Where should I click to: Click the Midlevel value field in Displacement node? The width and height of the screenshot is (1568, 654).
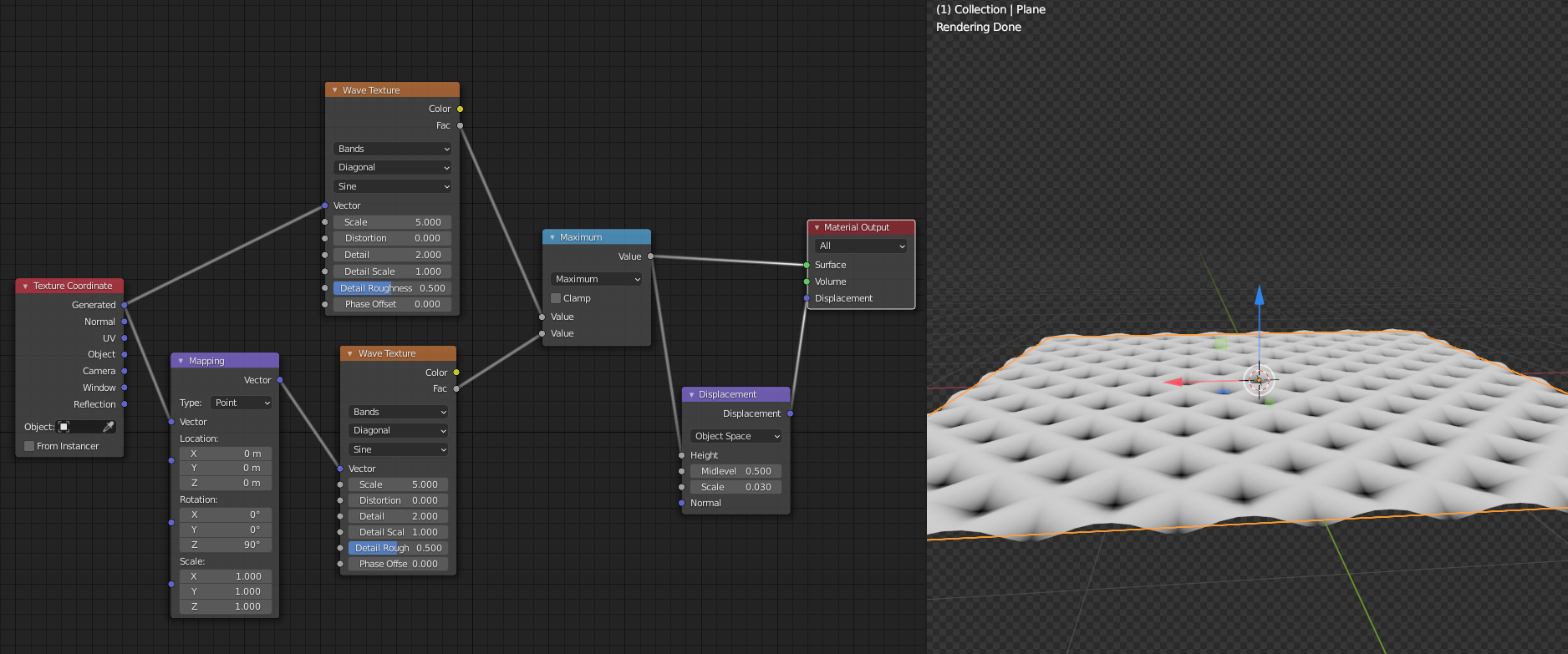736,471
